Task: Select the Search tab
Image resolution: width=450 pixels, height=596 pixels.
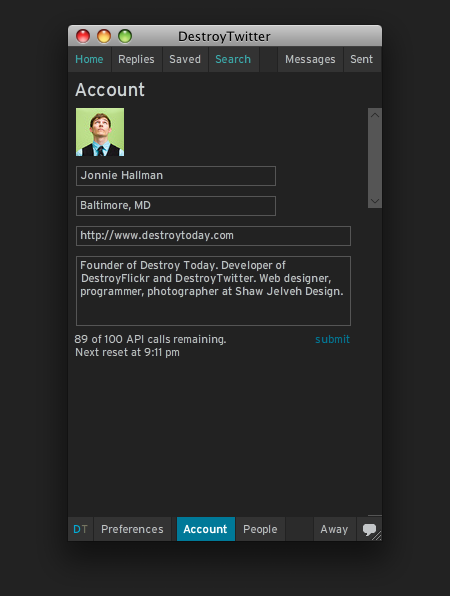Action: (233, 59)
